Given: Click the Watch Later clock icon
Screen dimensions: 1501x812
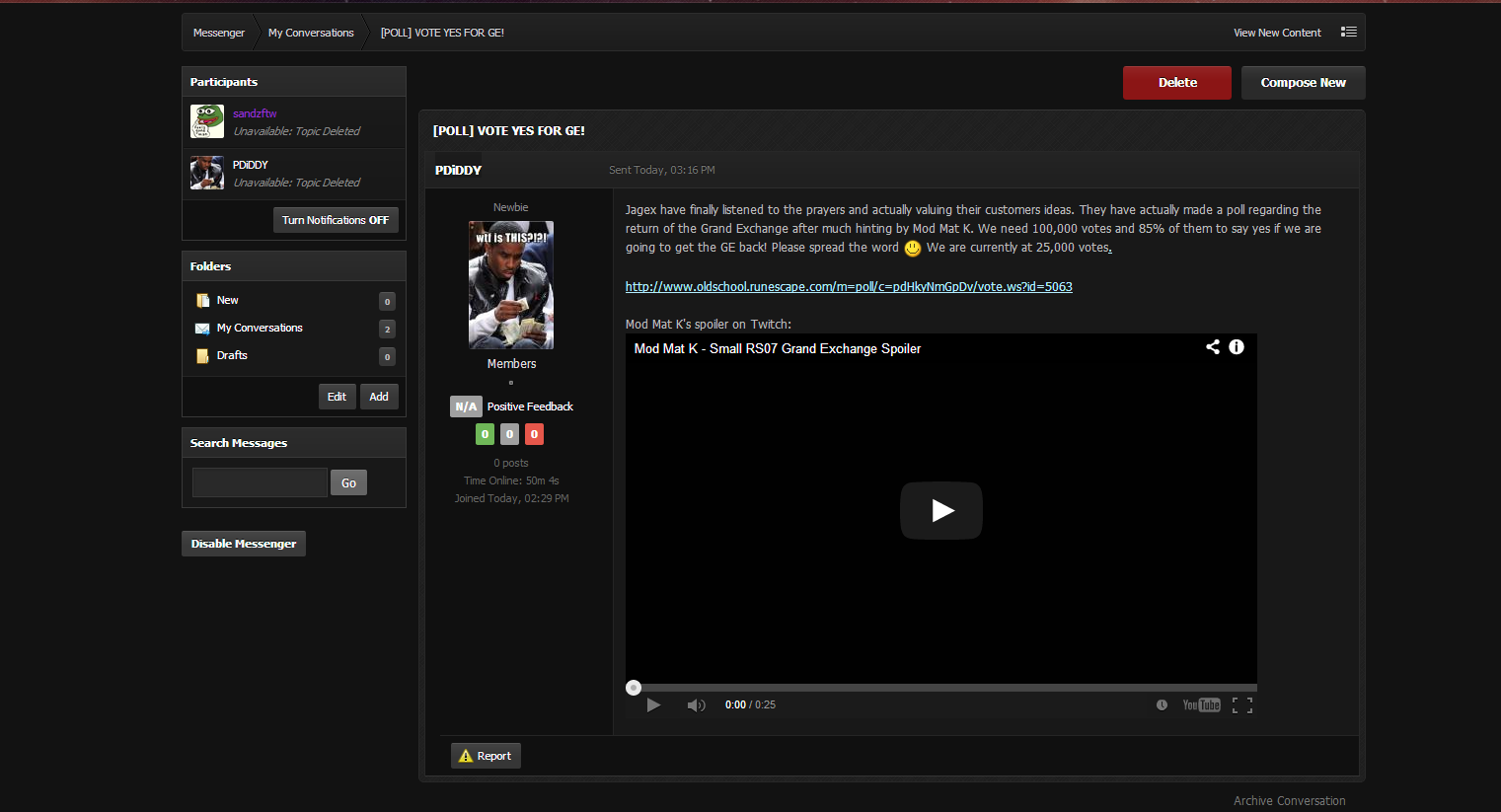Looking at the screenshot, I should (x=1162, y=704).
